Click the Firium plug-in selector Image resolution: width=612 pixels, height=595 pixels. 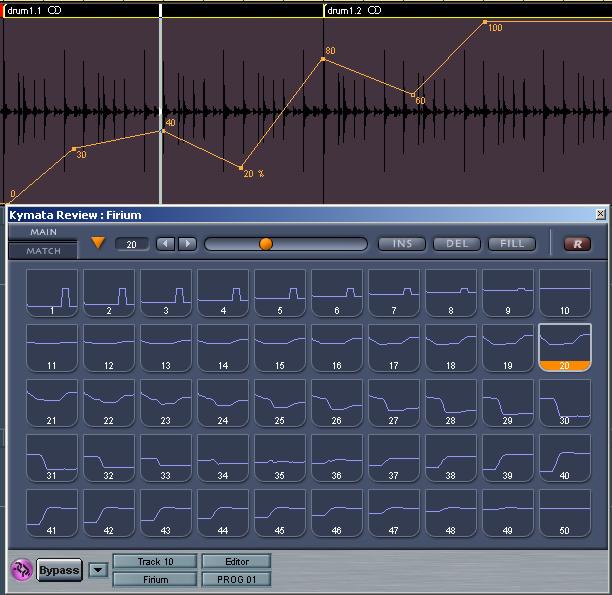[155, 579]
